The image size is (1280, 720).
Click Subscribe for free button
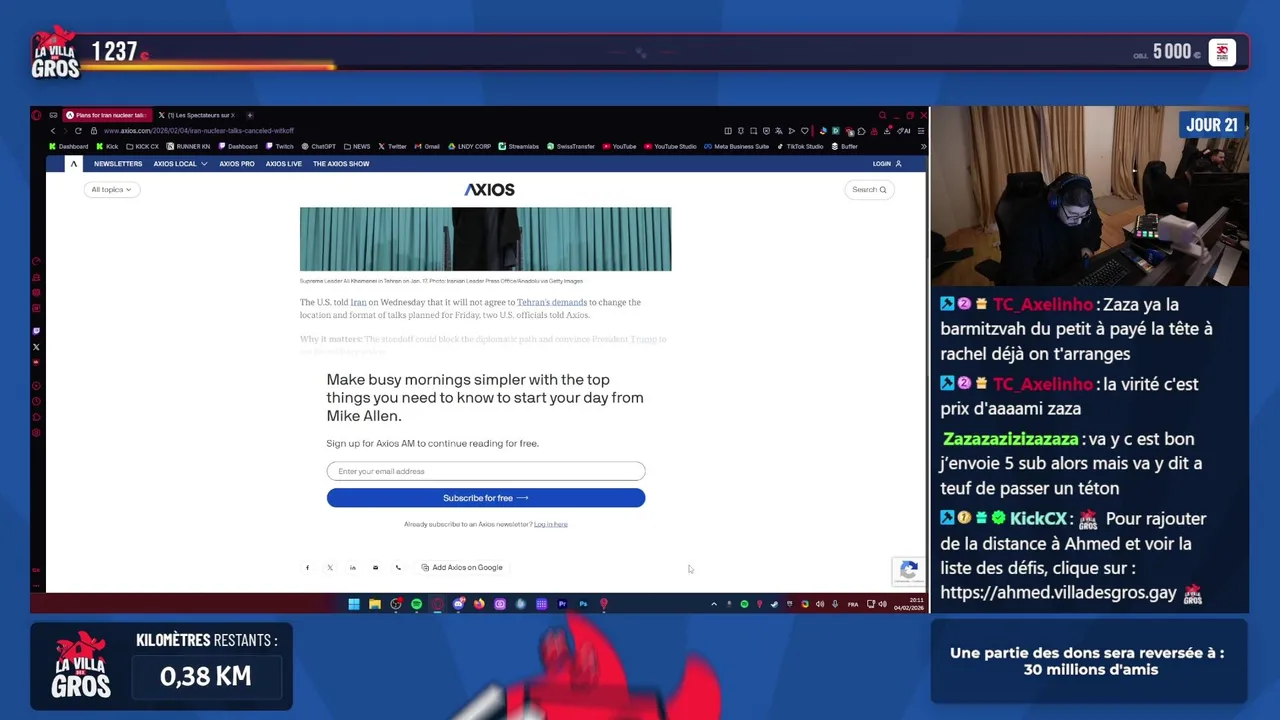486,498
